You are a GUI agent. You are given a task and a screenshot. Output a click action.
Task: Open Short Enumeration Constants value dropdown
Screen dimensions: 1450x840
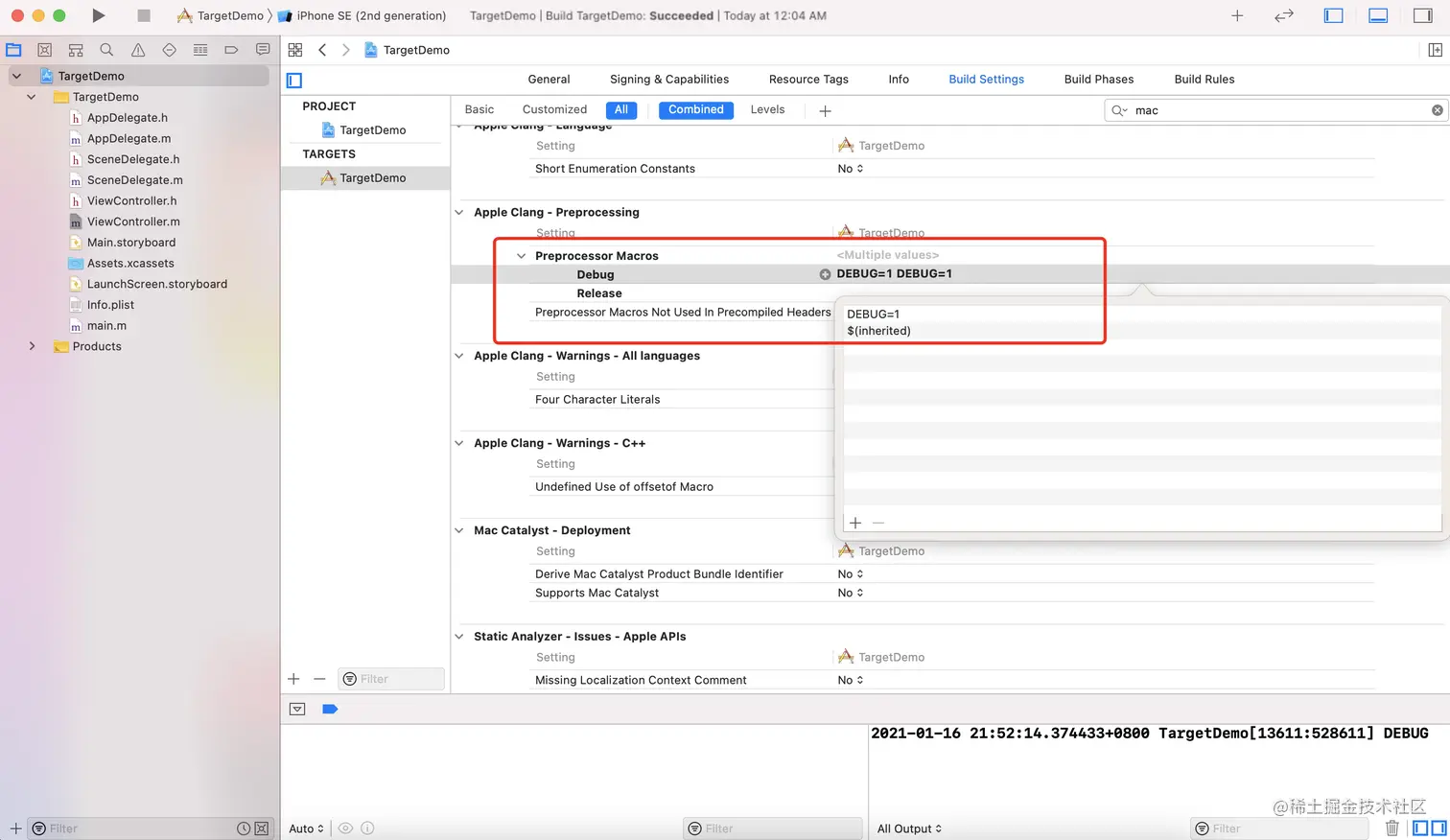click(851, 169)
